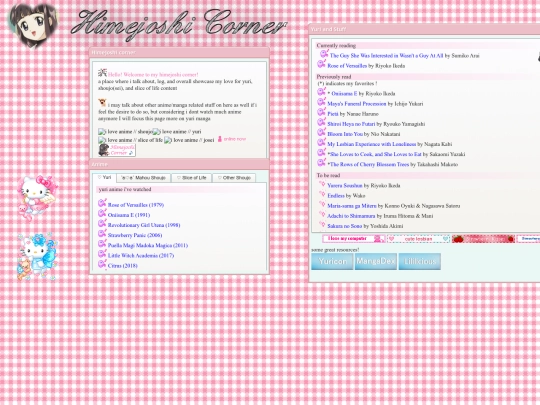Click the rose bullet icon beside Rose of Versailles (1979)

tap(102, 203)
